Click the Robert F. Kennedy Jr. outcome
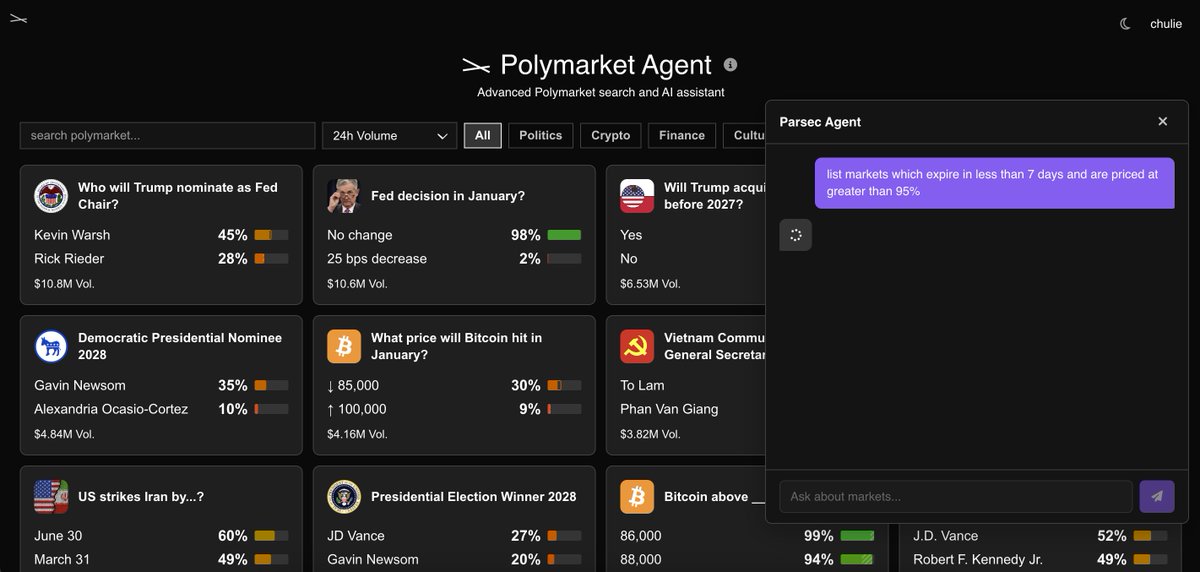1200x572 pixels. 1040,560
